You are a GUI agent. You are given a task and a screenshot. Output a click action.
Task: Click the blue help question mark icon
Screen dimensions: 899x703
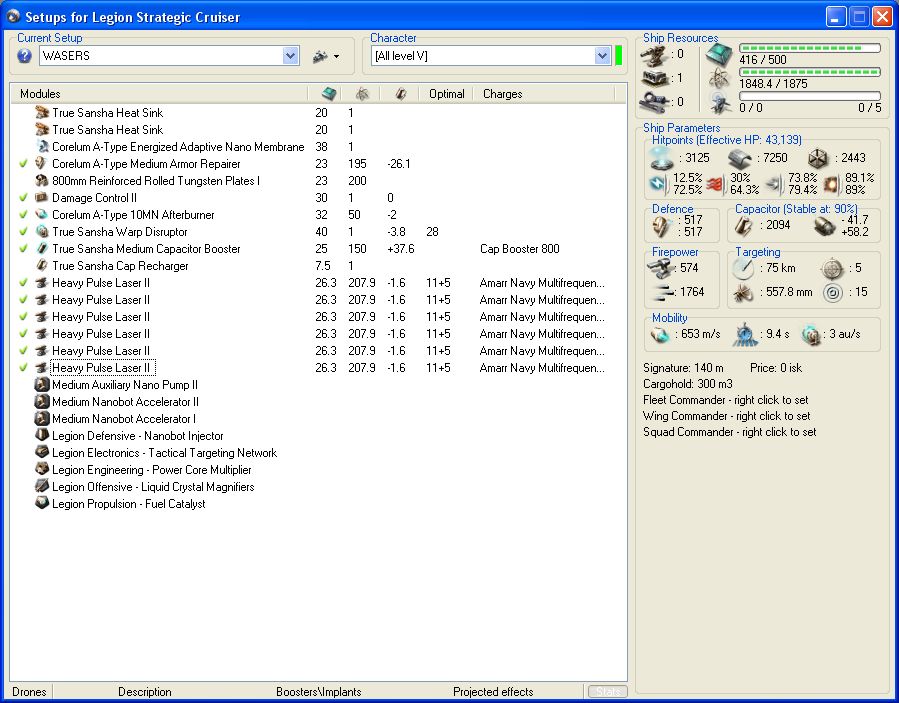coord(25,56)
